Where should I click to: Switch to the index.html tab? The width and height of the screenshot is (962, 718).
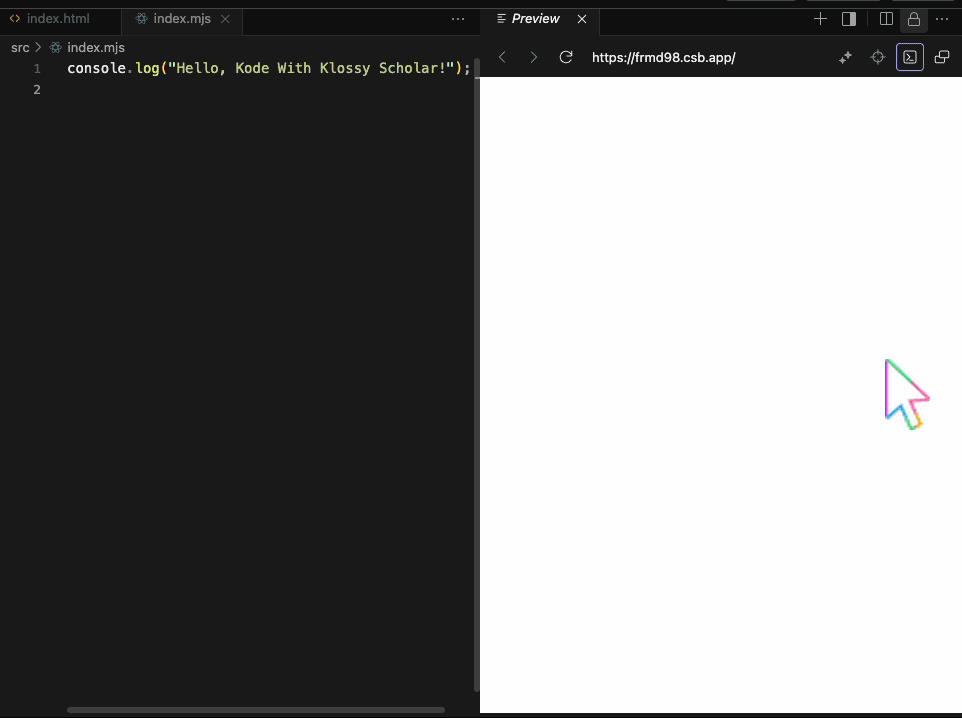point(58,19)
